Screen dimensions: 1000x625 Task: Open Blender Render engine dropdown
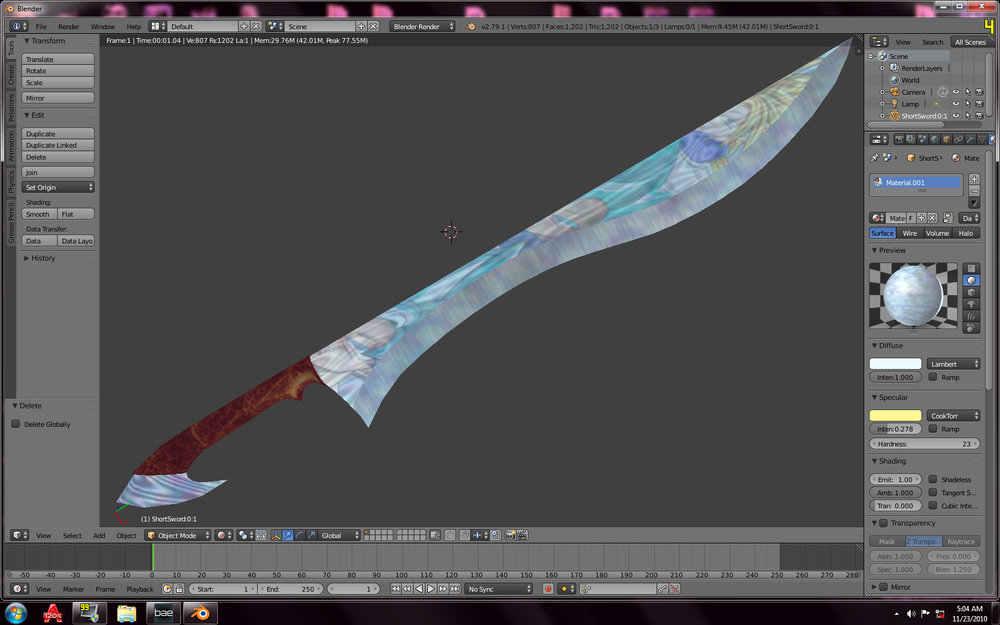pos(422,26)
